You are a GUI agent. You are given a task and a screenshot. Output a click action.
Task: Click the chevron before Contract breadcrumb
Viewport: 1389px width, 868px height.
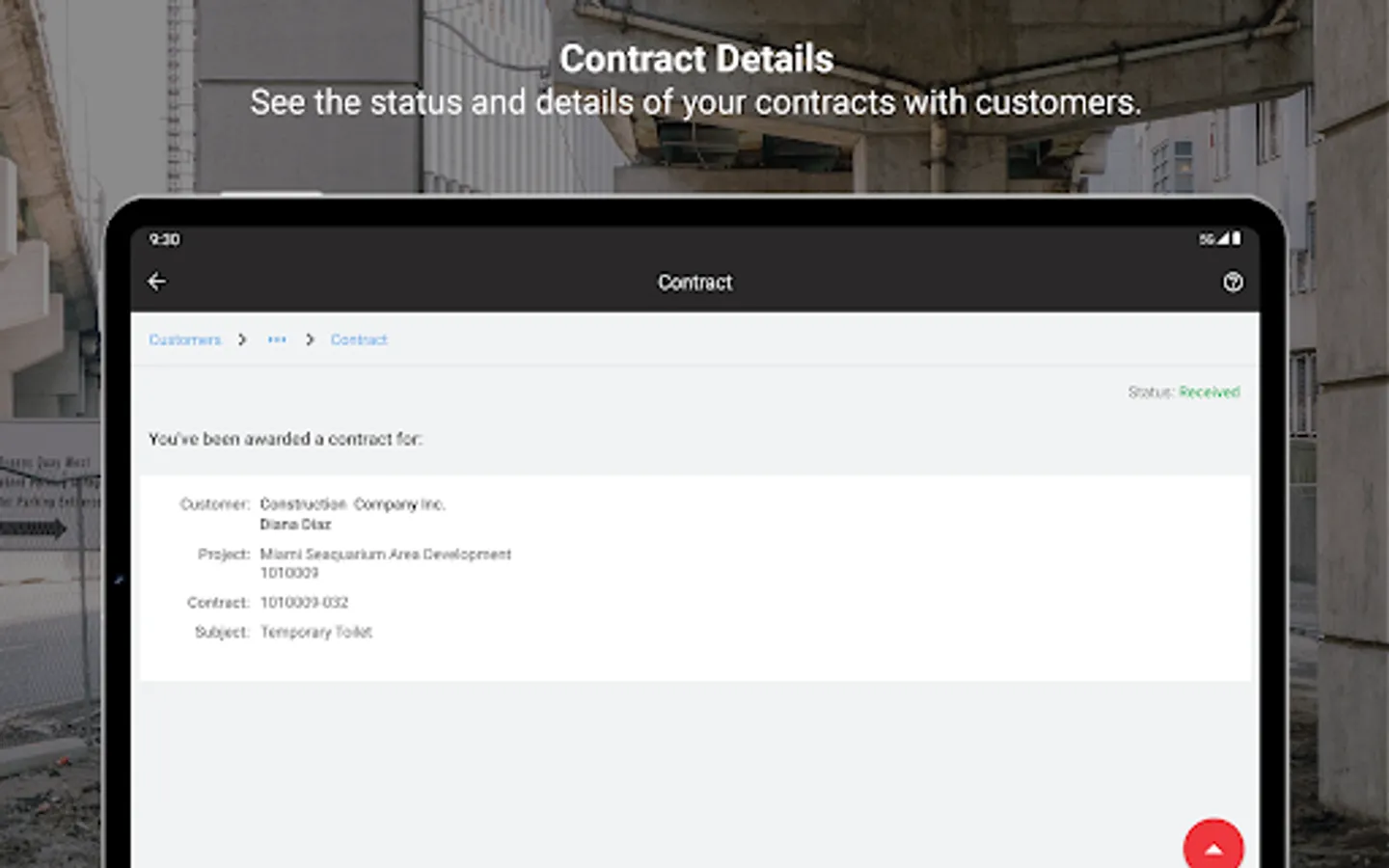[x=310, y=339]
